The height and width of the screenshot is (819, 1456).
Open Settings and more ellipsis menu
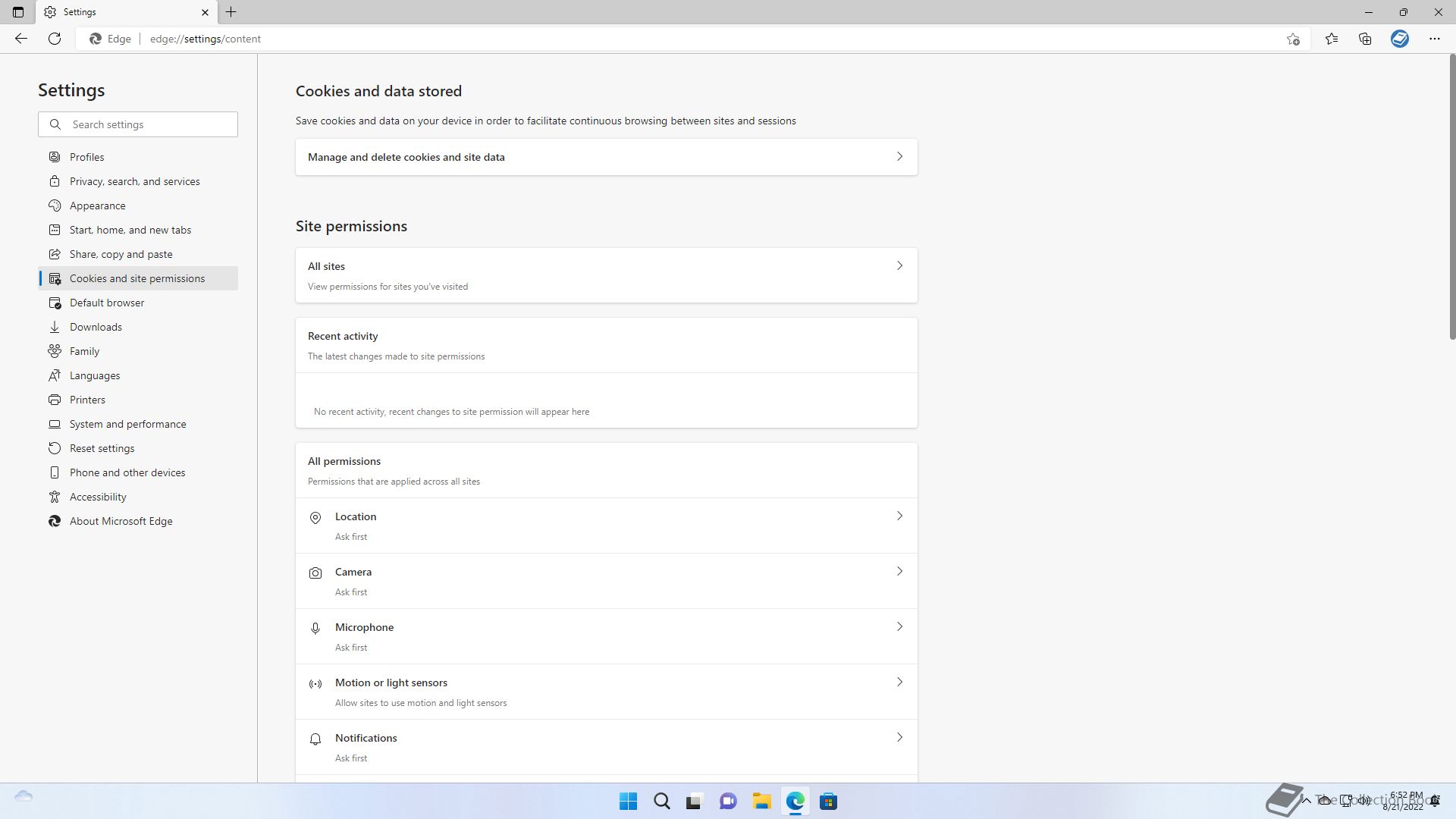pyautogui.click(x=1434, y=39)
